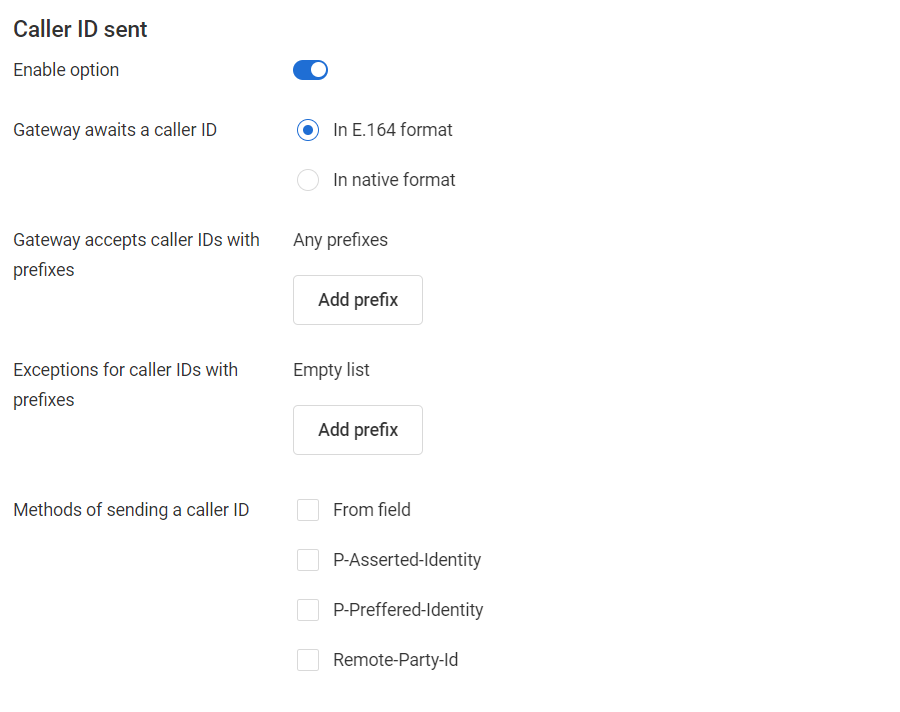Viewport: 900px width, 712px height.
Task: Click the Enable option label text
Action: point(66,70)
